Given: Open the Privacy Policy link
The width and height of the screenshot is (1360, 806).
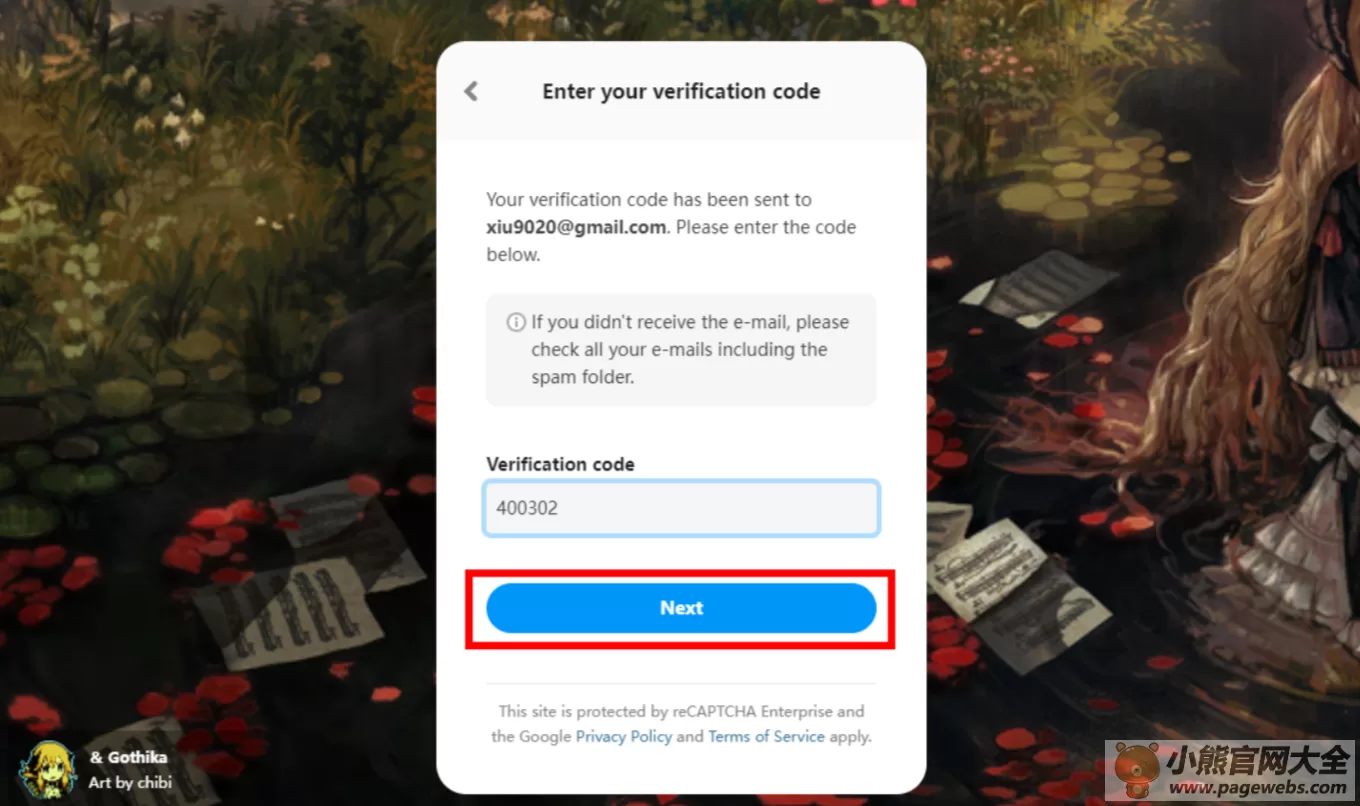Looking at the screenshot, I should point(624,736).
